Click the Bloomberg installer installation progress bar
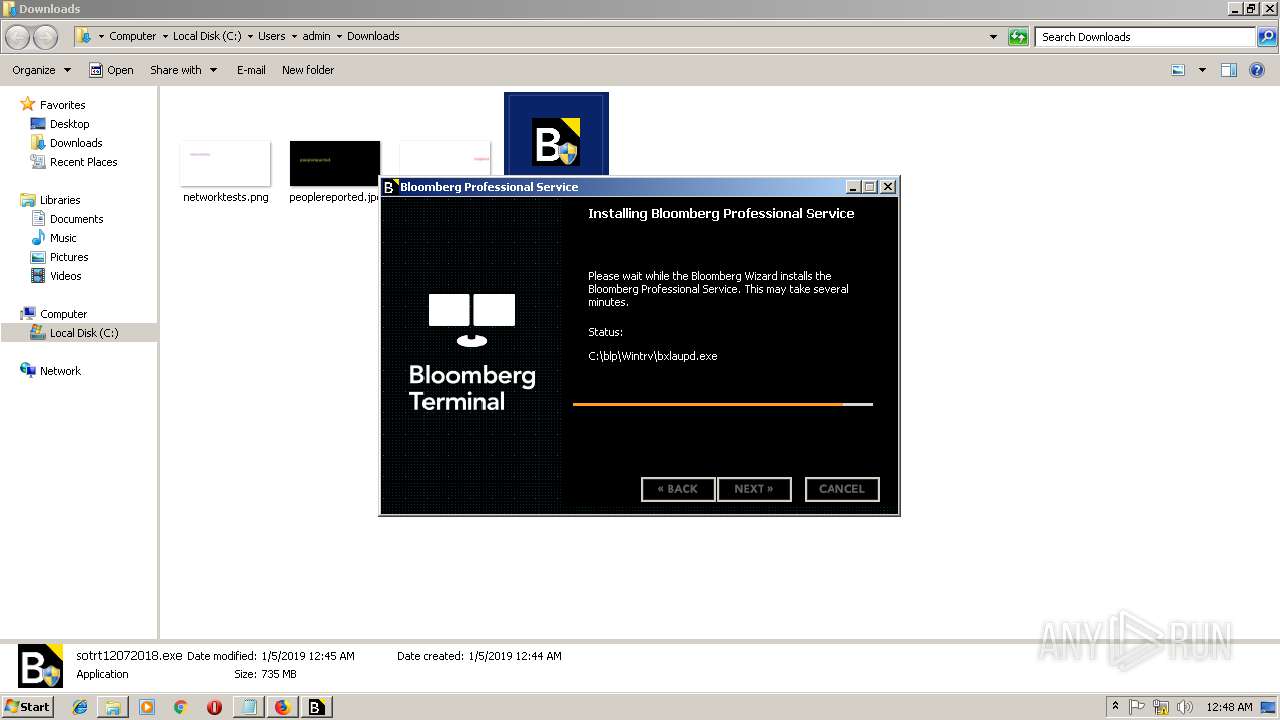 (x=722, y=404)
